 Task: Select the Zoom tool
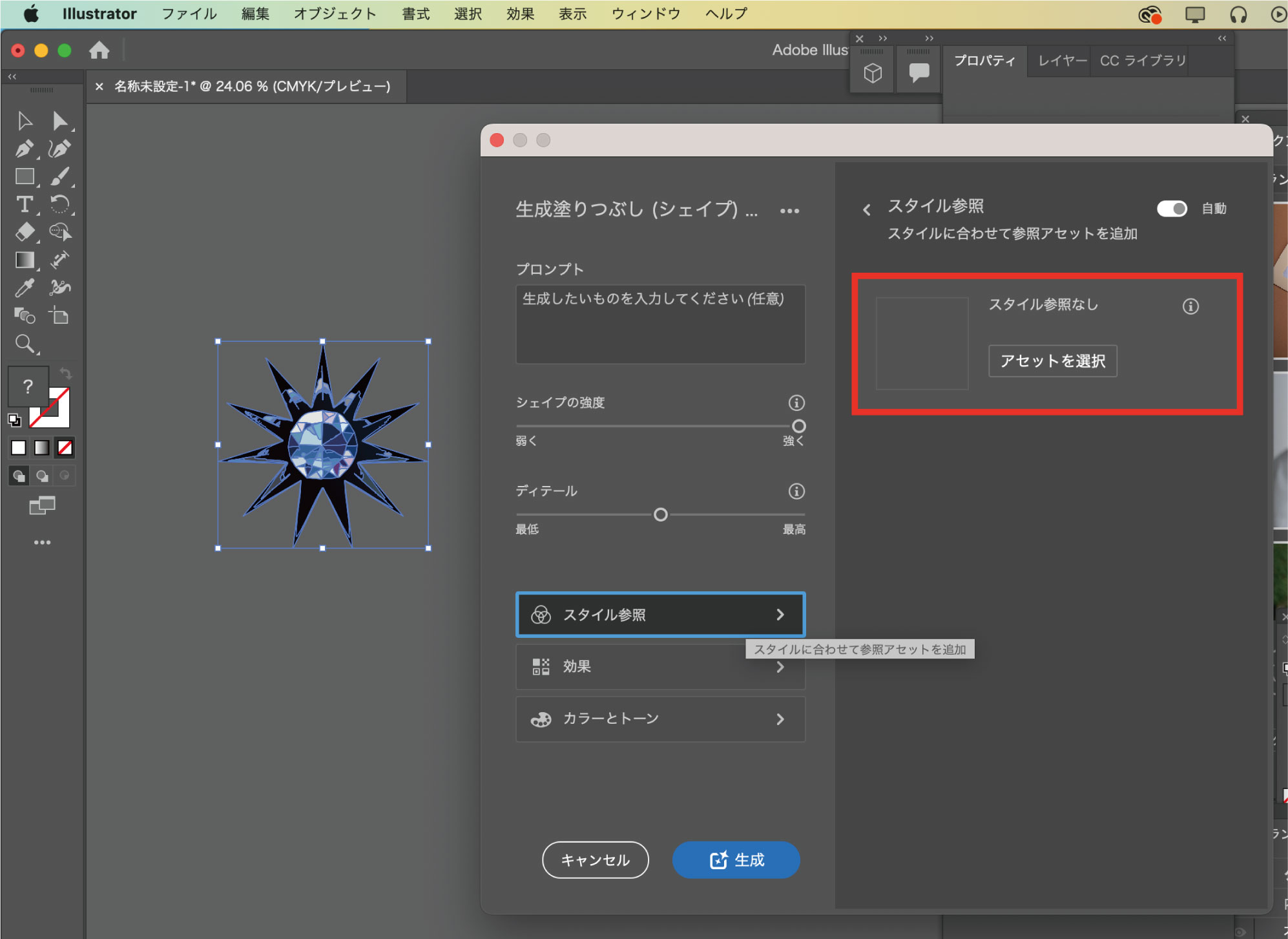click(24, 343)
